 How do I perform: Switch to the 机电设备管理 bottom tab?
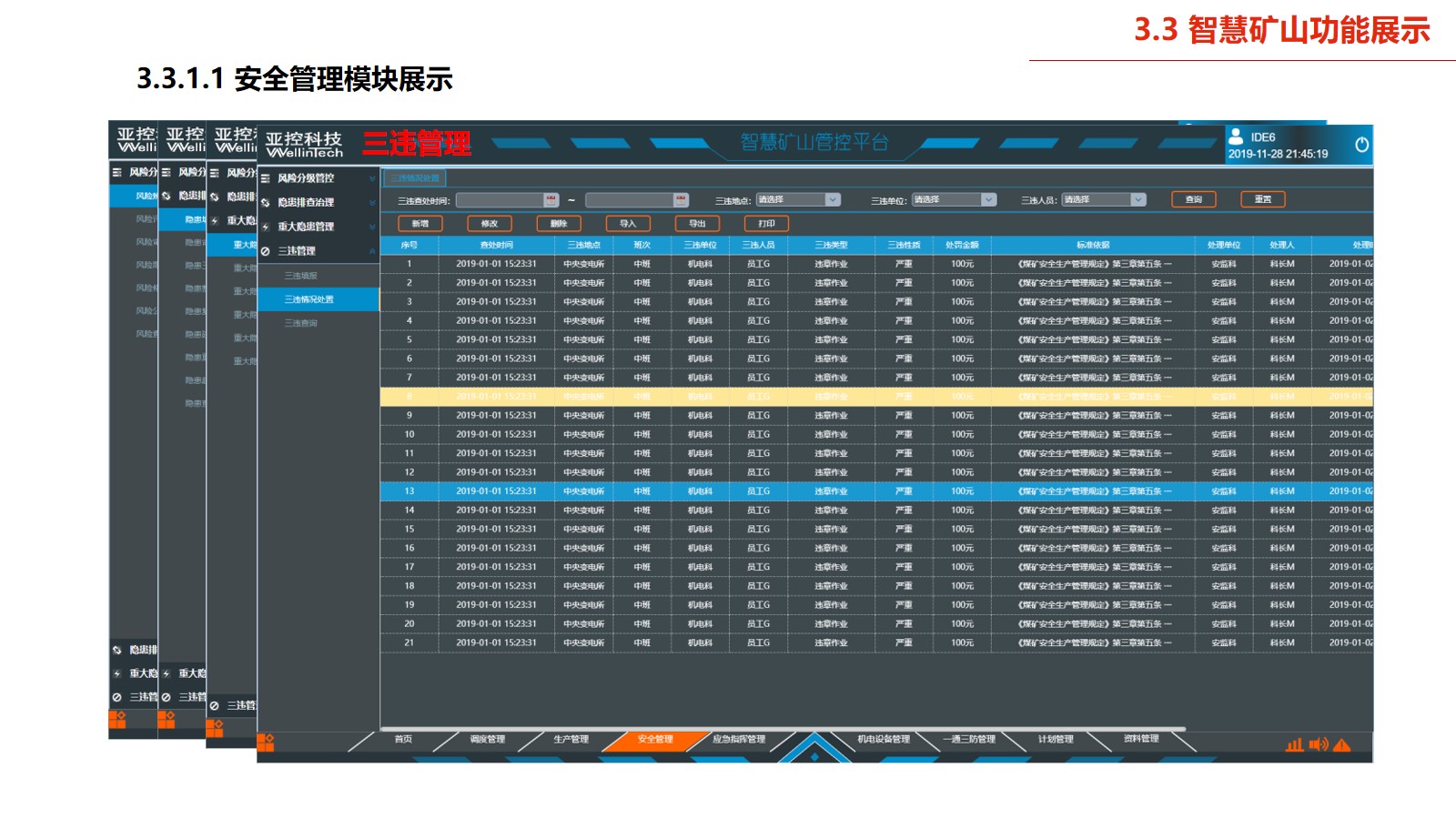pos(883,739)
